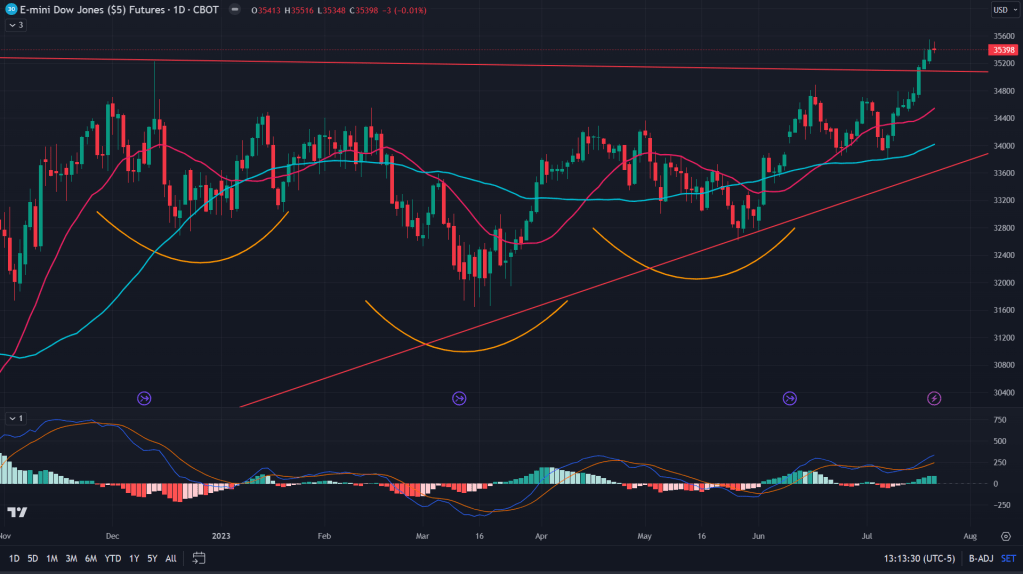The width and height of the screenshot is (1023, 574).
Task: Toggle B-ADJ back-adjustment for contracts
Action: pos(968,558)
